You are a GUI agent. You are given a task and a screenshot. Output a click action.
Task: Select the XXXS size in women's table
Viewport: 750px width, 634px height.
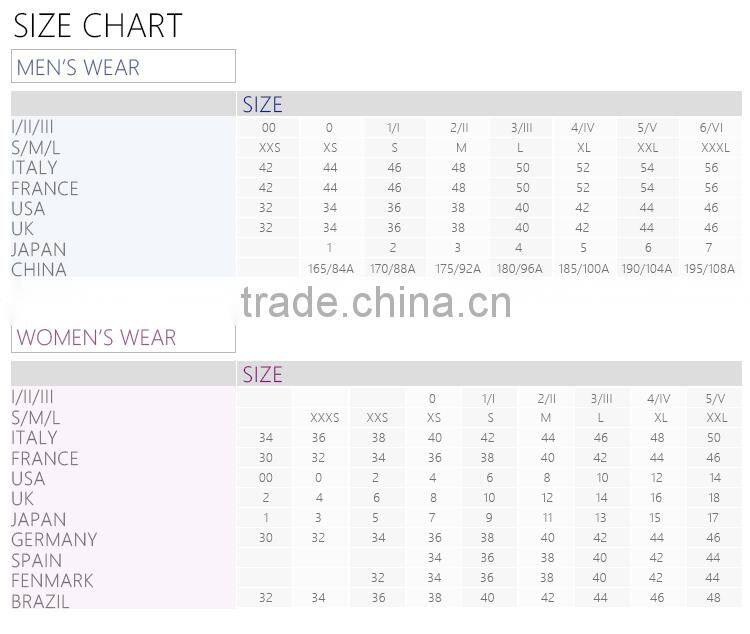324,418
